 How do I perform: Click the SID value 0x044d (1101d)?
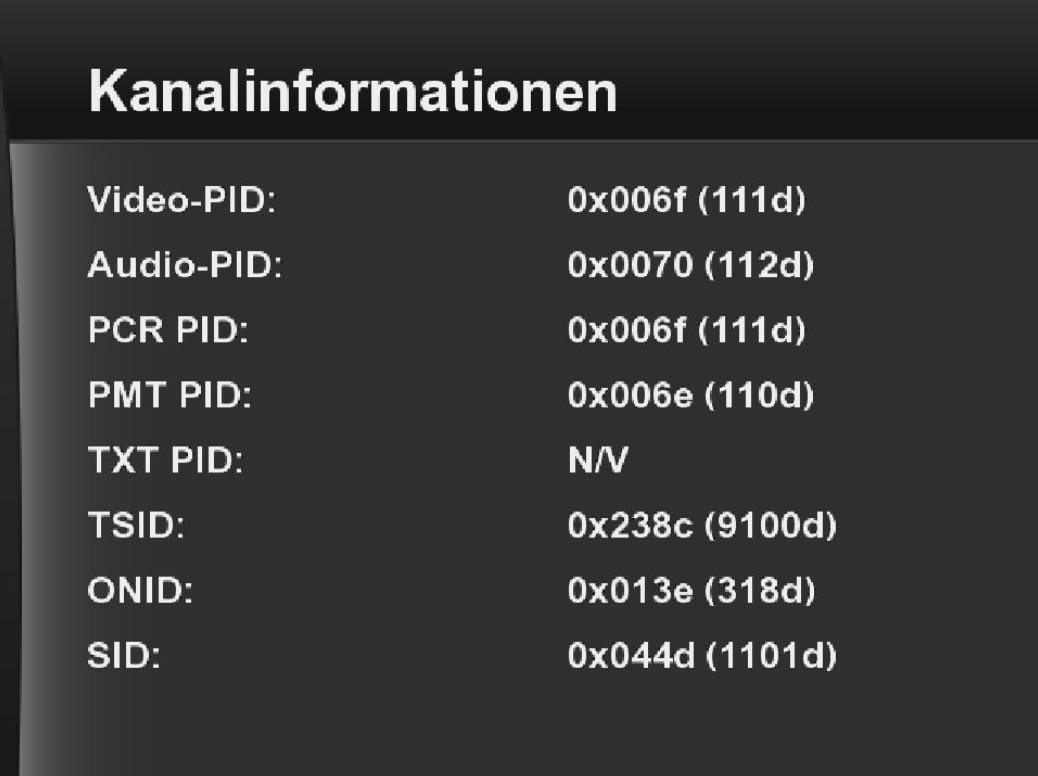point(701,656)
